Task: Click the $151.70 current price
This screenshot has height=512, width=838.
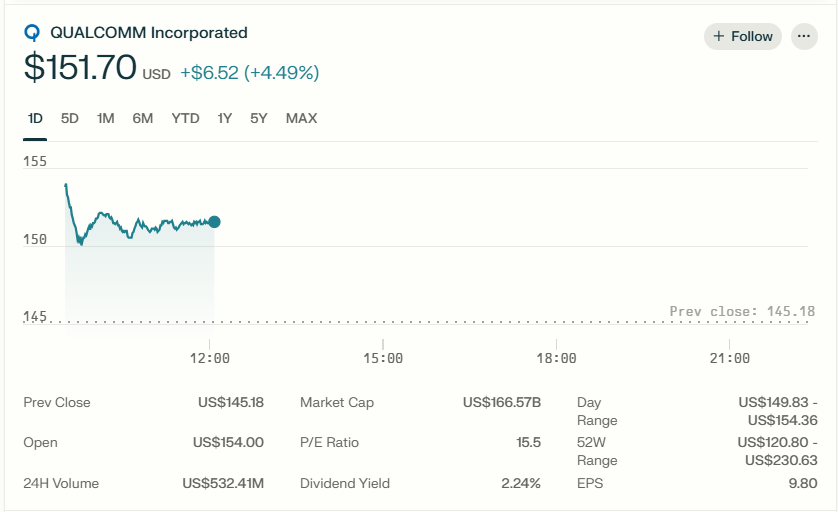Action: point(80,67)
